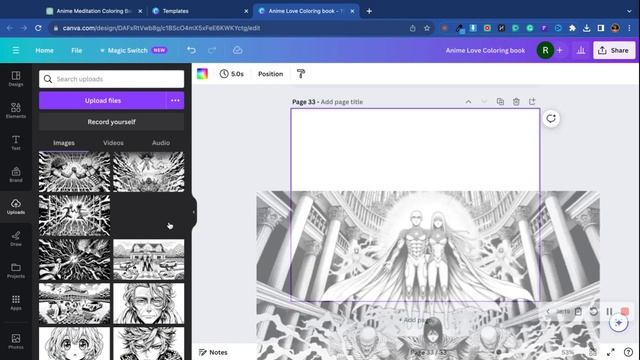Screen dimensions: 640x360
Task: Open the Apps panel
Action: click(x=16, y=302)
